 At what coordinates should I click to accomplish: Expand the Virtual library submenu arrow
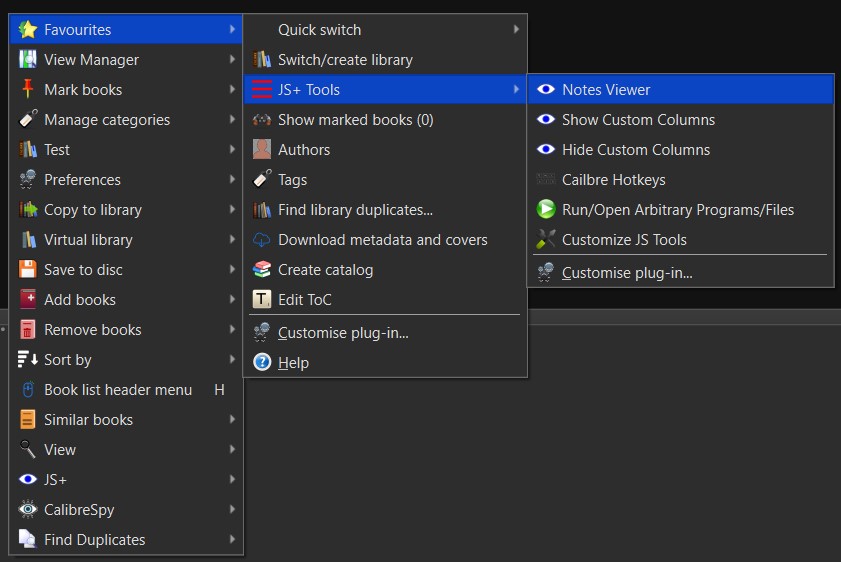(x=232, y=240)
